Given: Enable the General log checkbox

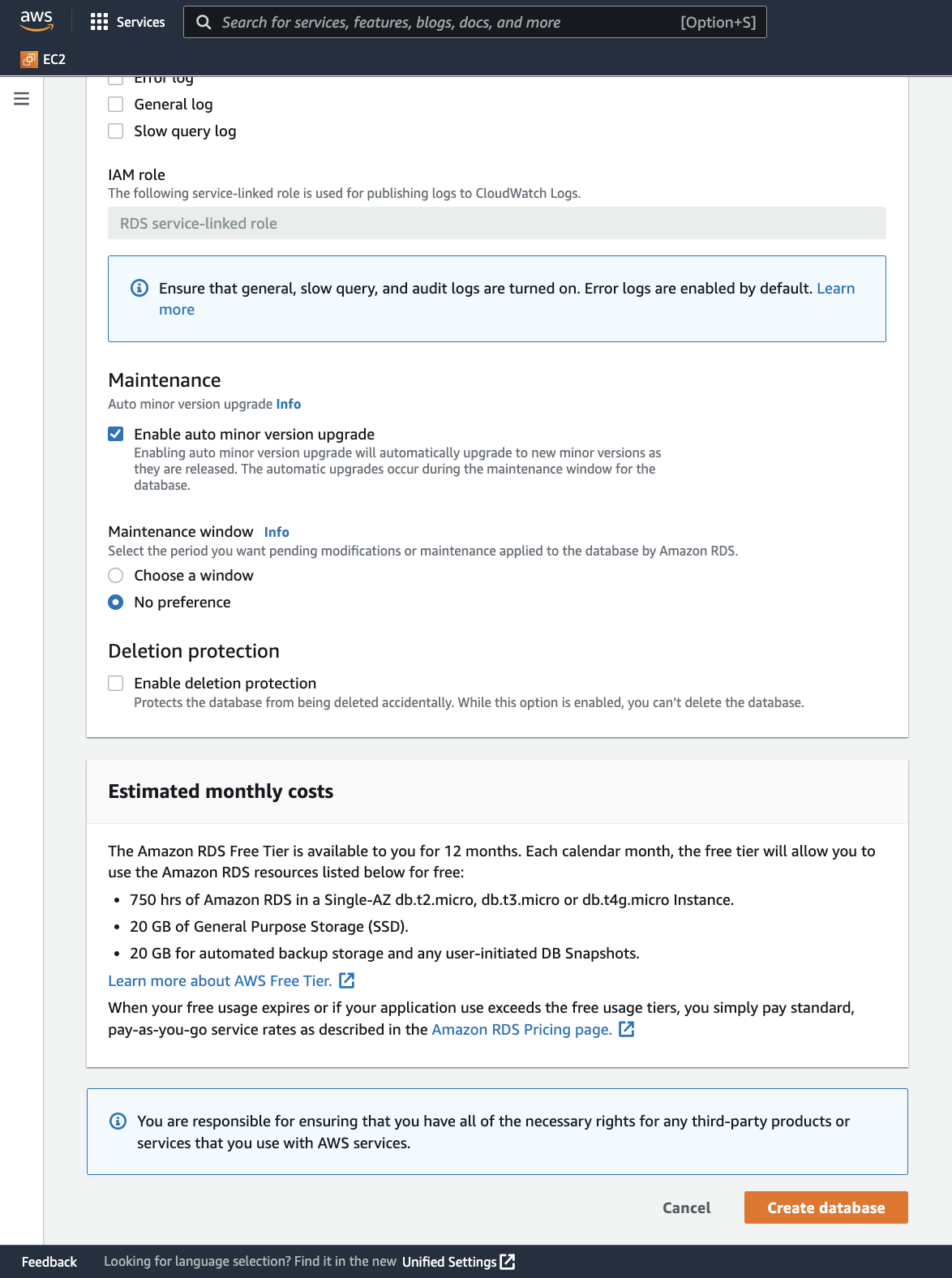Looking at the screenshot, I should point(116,105).
